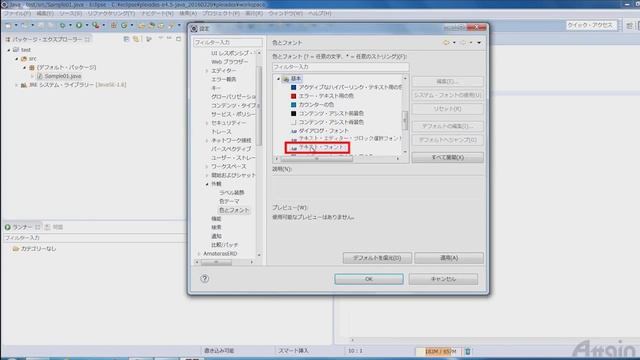The image size is (640, 360).
Task: Maximize the Package Explorer view
Action: point(178,39)
